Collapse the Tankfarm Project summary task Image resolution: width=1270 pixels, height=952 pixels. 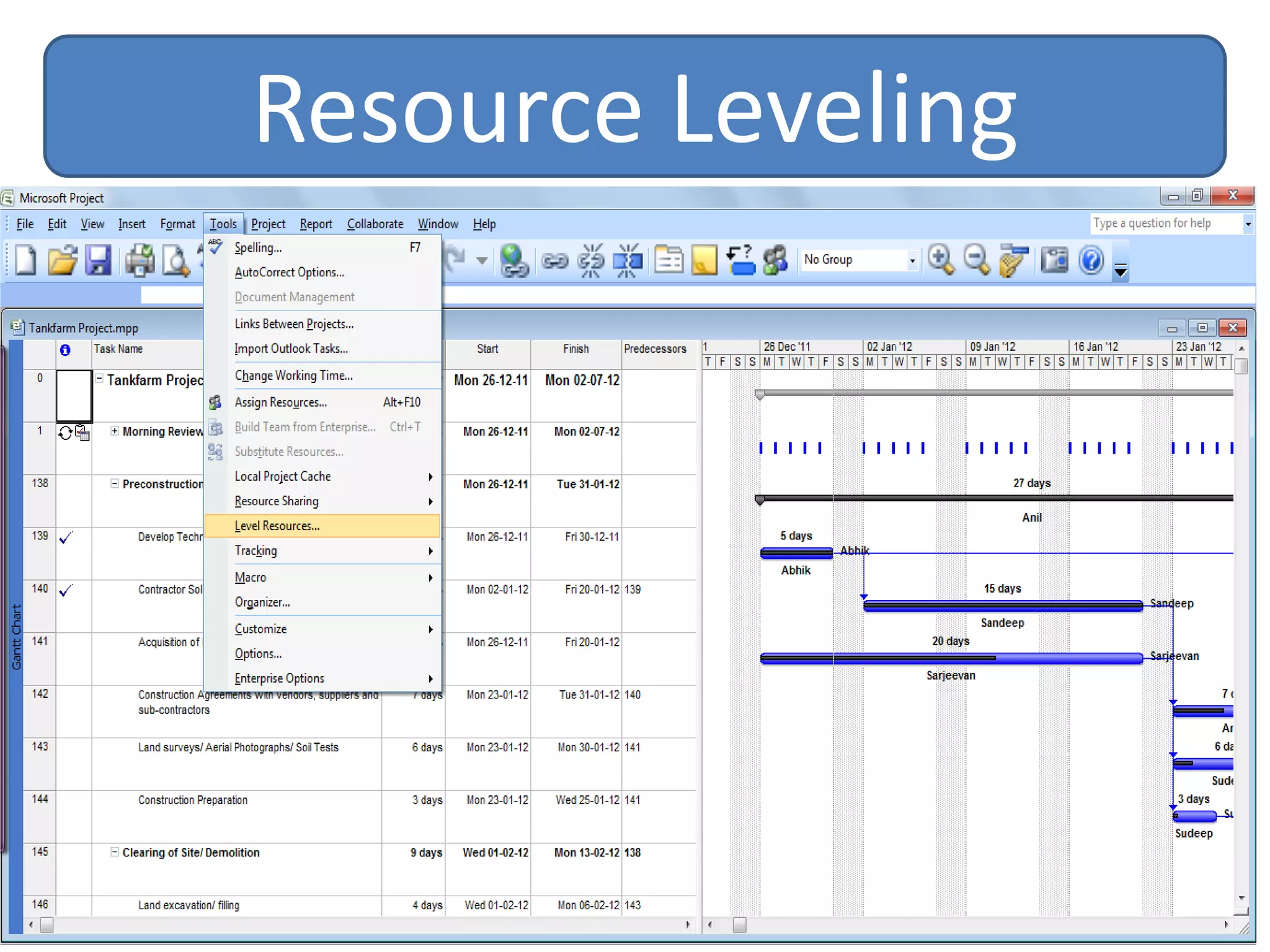[x=99, y=378]
